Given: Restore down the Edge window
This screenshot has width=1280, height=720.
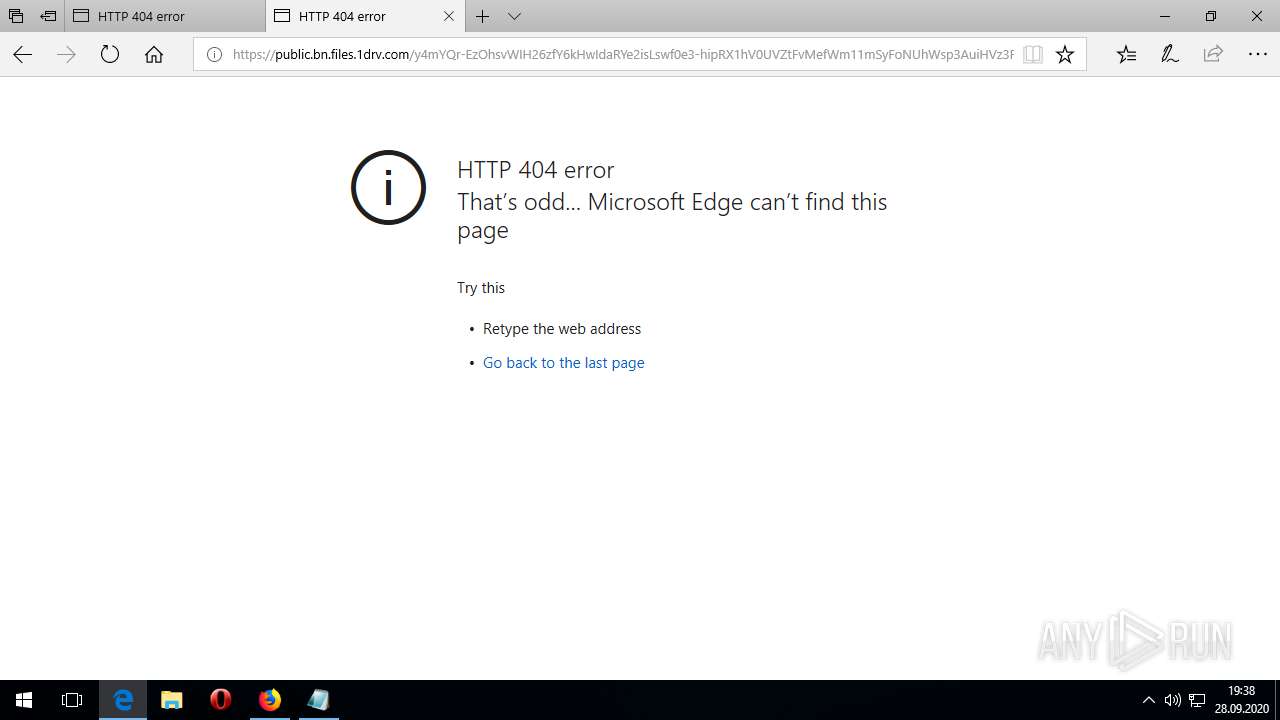Looking at the screenshot, I should point(1211,16).
